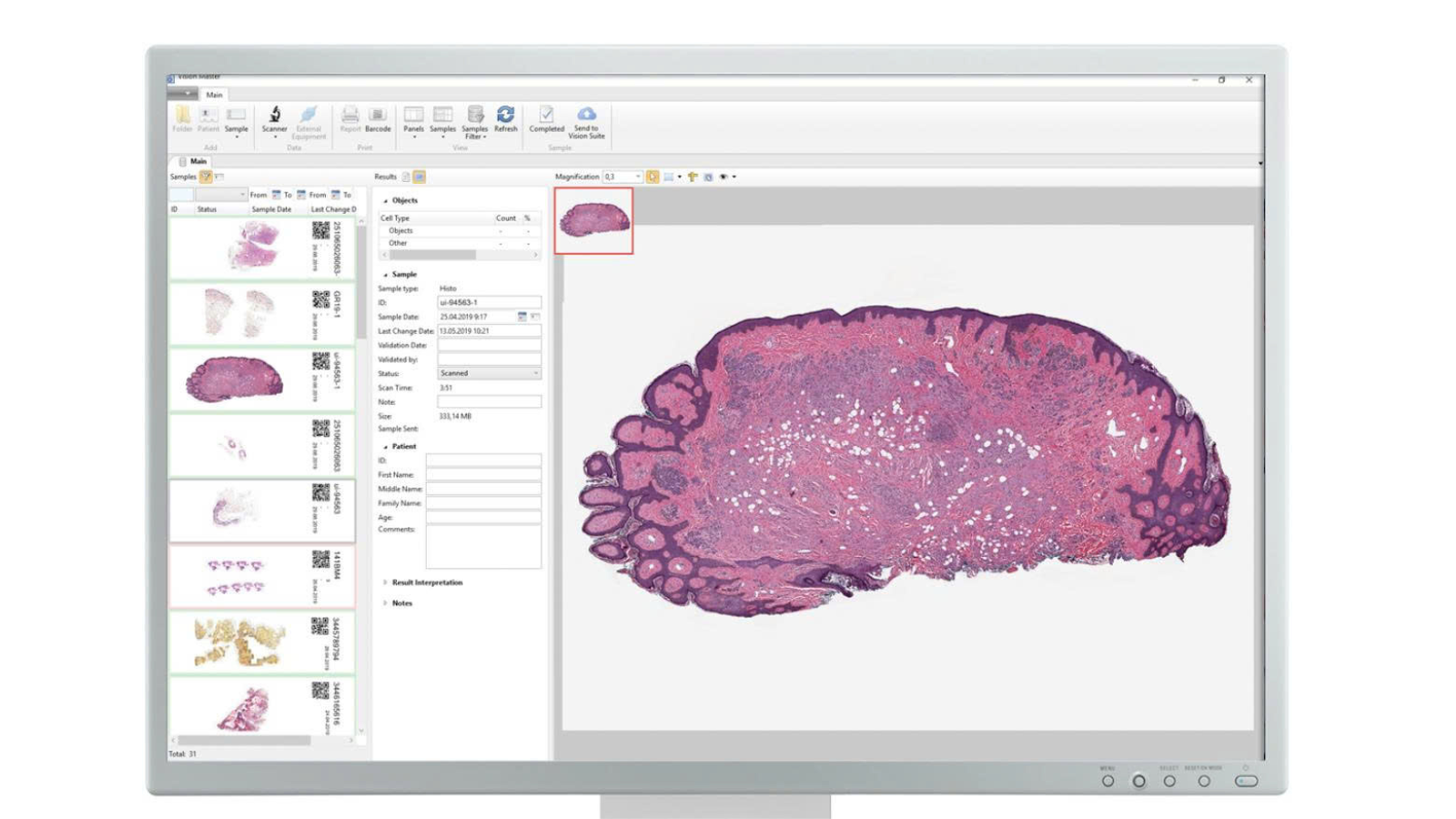Toggle the pointer mode button beside Magnification
The width and height of the screenshot is (1456, 819).
tap(652, 177)
